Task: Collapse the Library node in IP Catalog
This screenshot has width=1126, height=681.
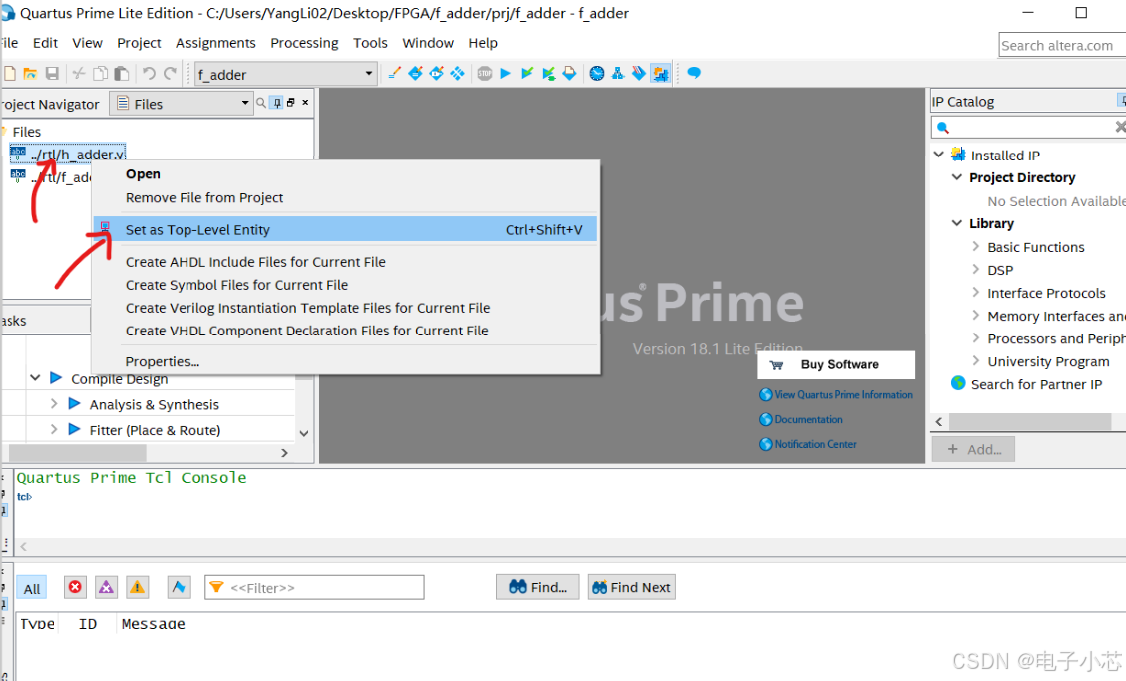Action: coord(957,223)
